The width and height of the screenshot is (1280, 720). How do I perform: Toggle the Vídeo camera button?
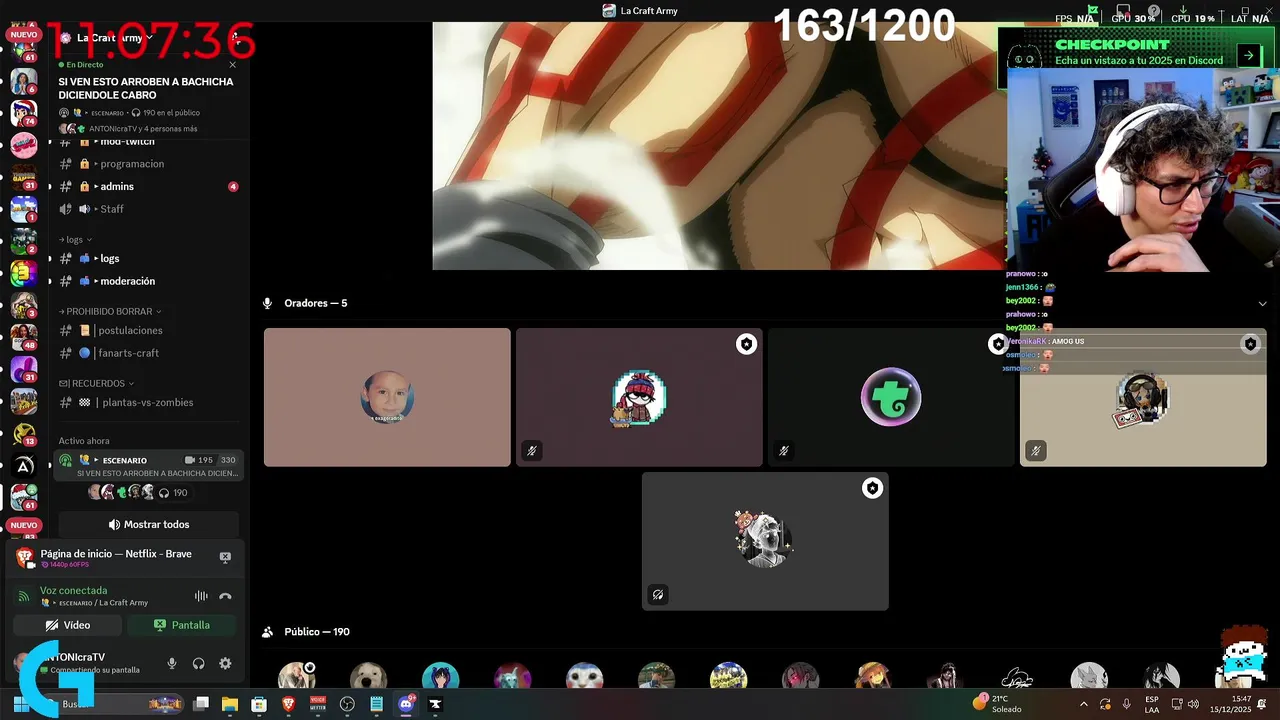[67, 625]
